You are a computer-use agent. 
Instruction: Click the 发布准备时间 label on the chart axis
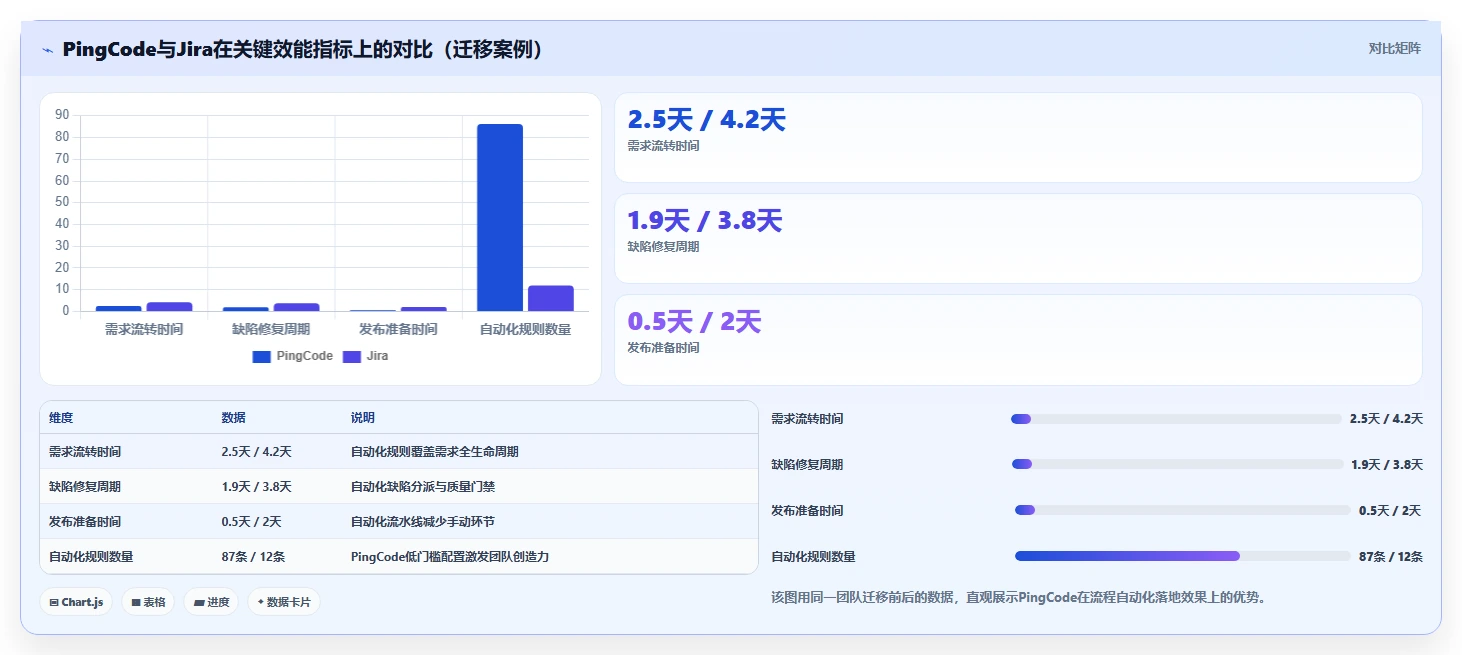pyautogui.click(x=398, y=329)
